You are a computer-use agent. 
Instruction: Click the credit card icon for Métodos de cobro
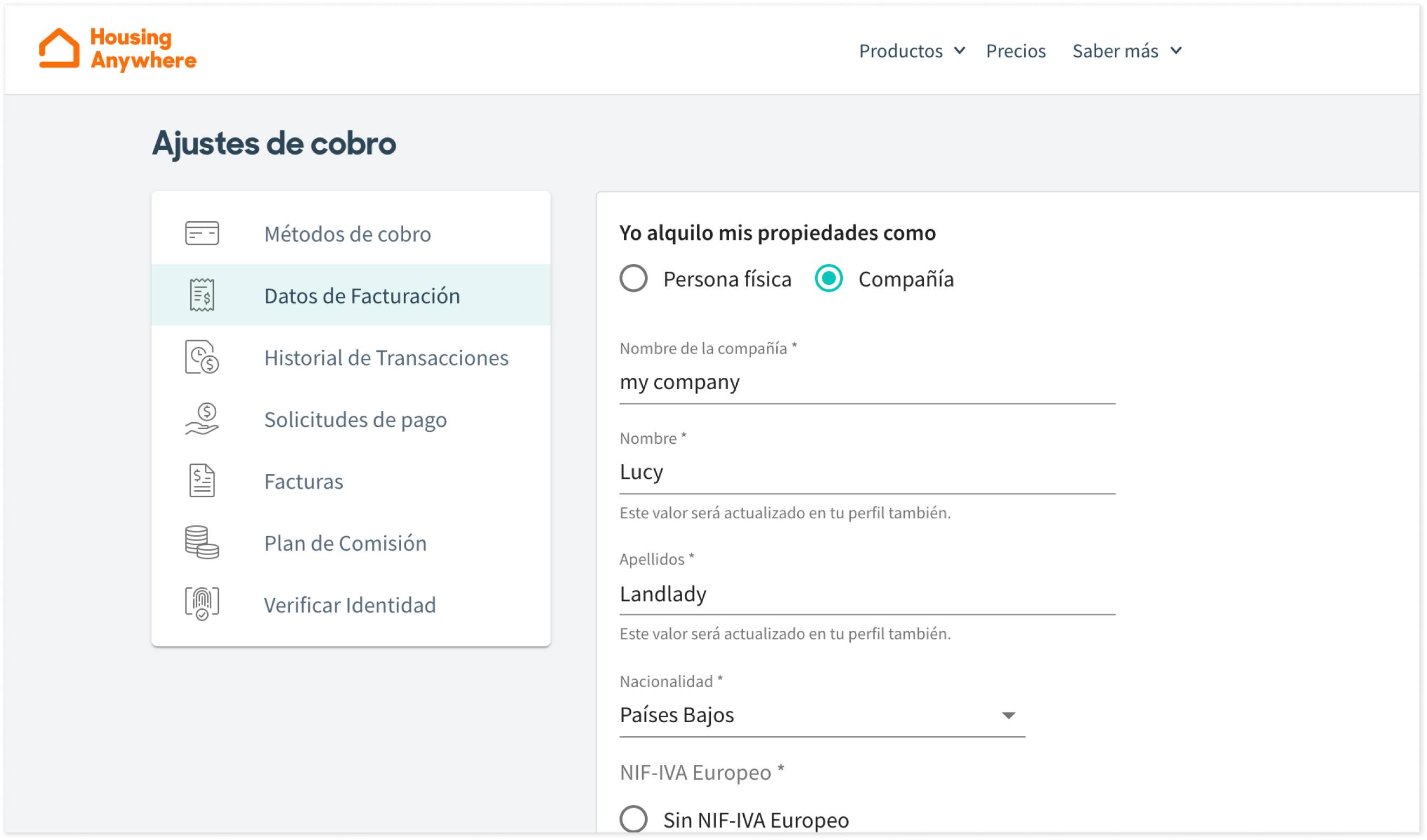click(x=202, y=234)
